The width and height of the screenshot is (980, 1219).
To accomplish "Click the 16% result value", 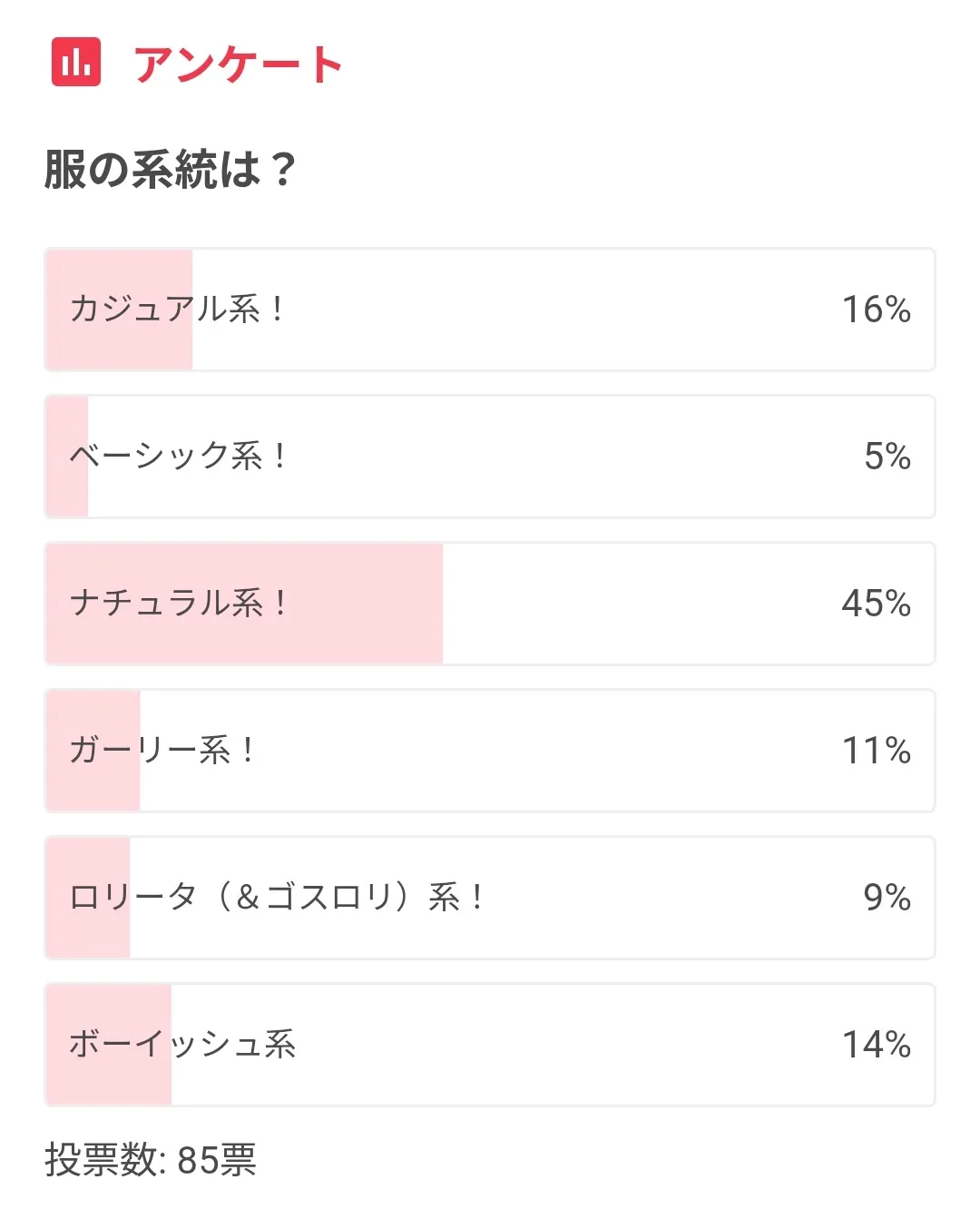I will click(876, 310).
